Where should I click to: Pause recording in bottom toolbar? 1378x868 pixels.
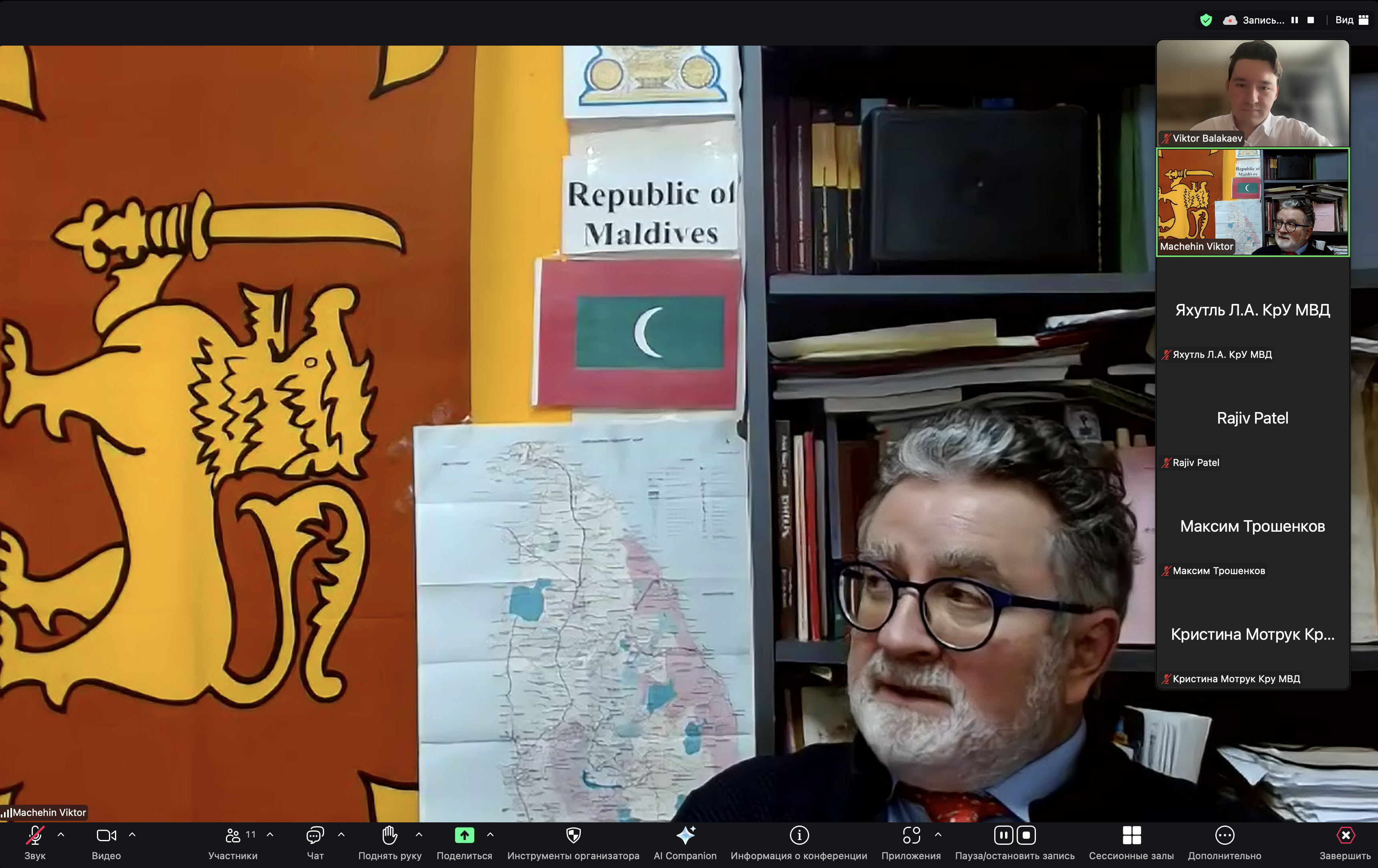point(1003,836)
